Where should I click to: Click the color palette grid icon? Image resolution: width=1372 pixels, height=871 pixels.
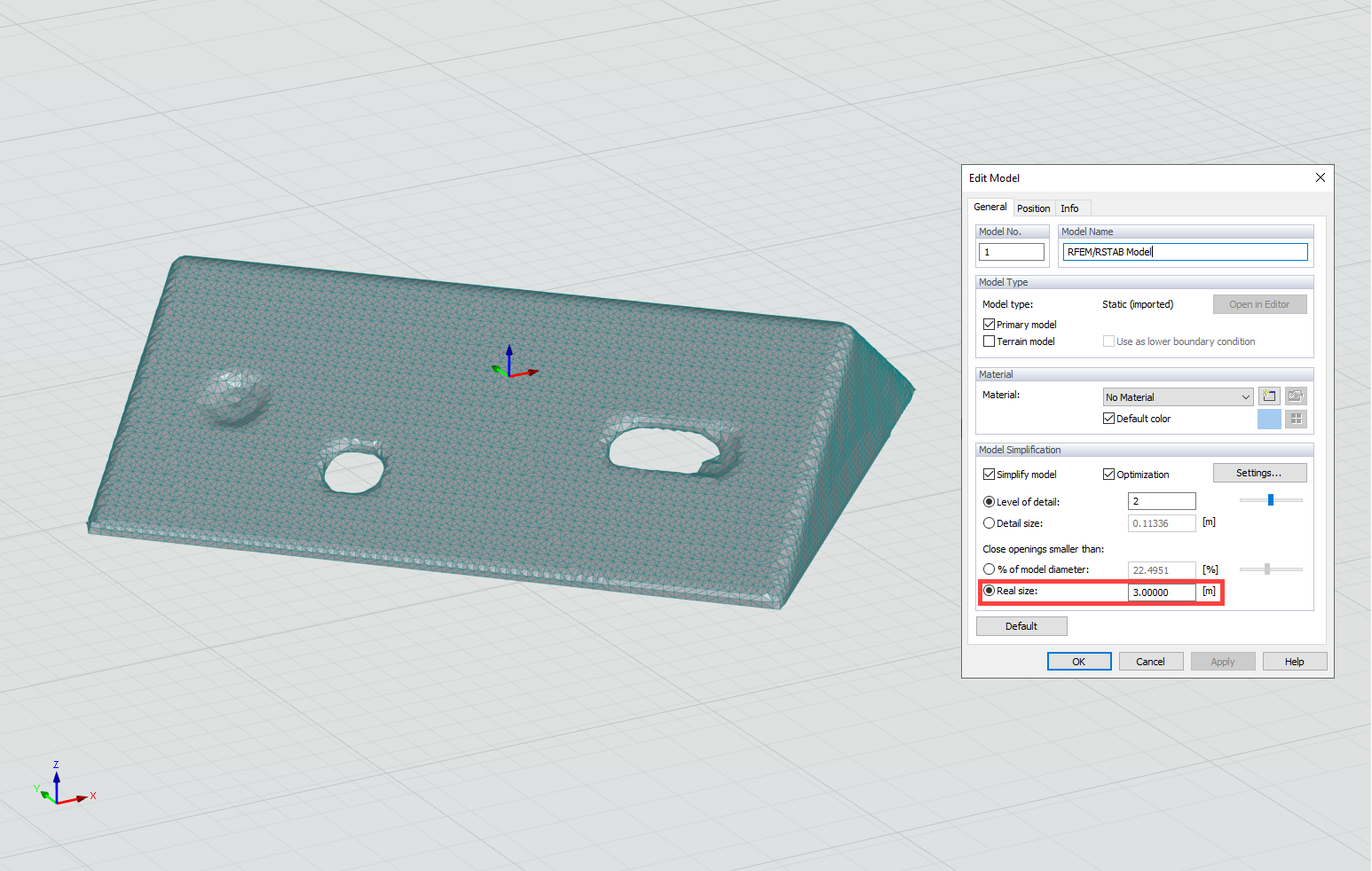(1296, 419)
